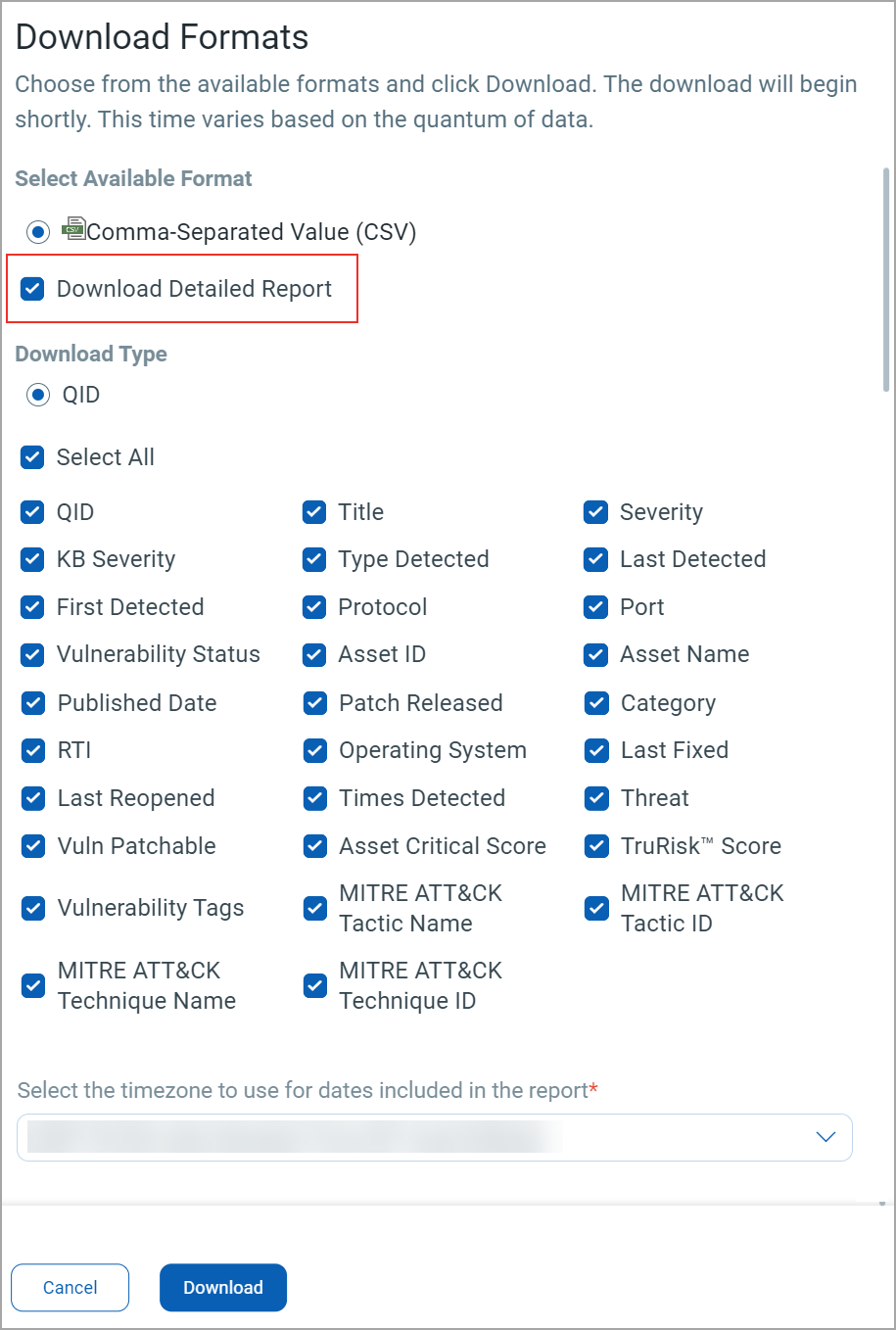Image resolution: width=896 pixels, height=1330 pixels.
Task: Click the CSV file format icon
Action: click(x=73, y=229)
